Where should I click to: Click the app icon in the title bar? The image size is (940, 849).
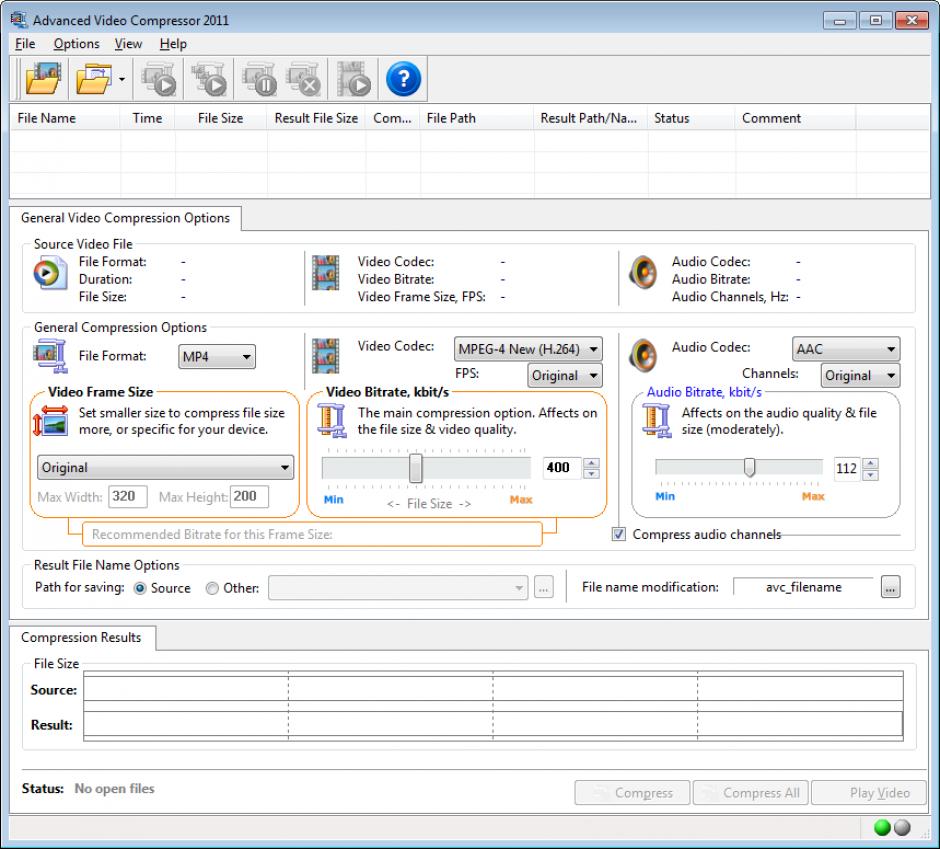pyautogui.click(x=19, y=20)
